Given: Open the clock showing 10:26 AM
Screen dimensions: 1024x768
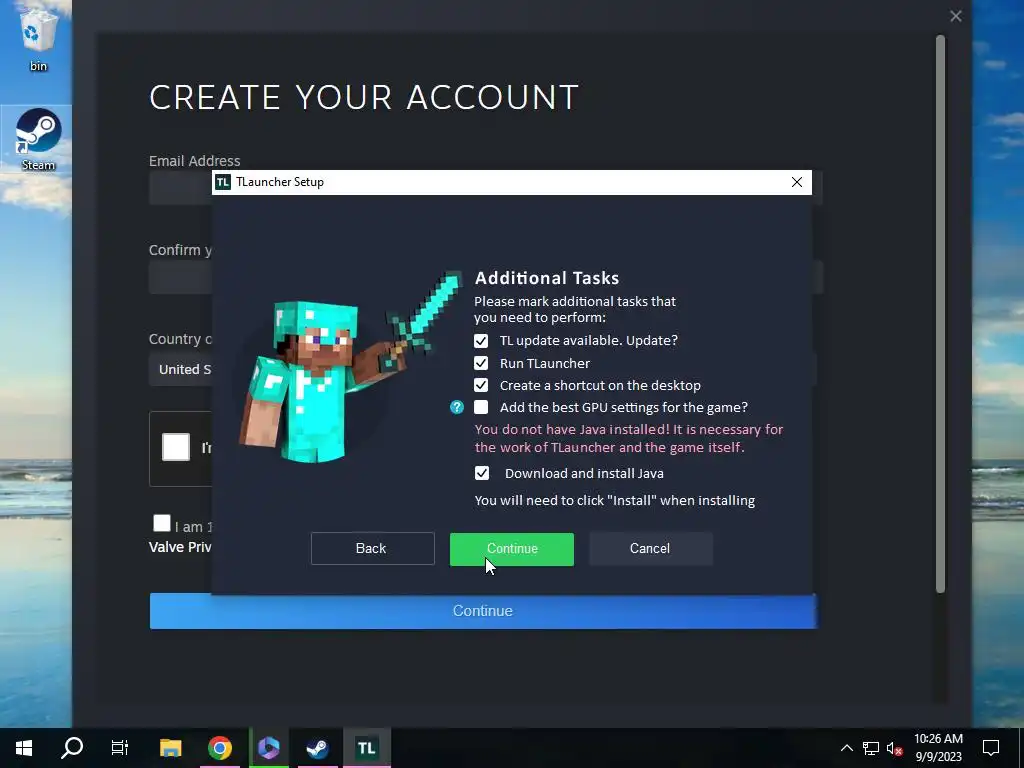Looking at the screenshot, I should point(938,748).
